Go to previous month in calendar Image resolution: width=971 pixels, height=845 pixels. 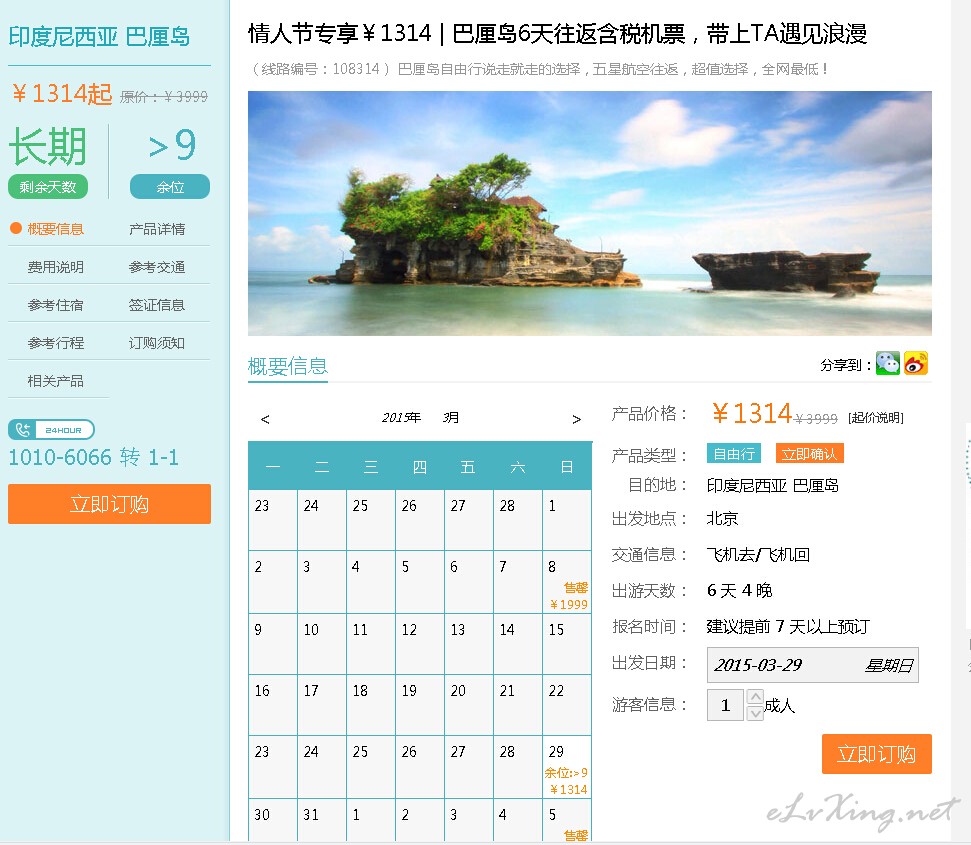pos(265,419)
